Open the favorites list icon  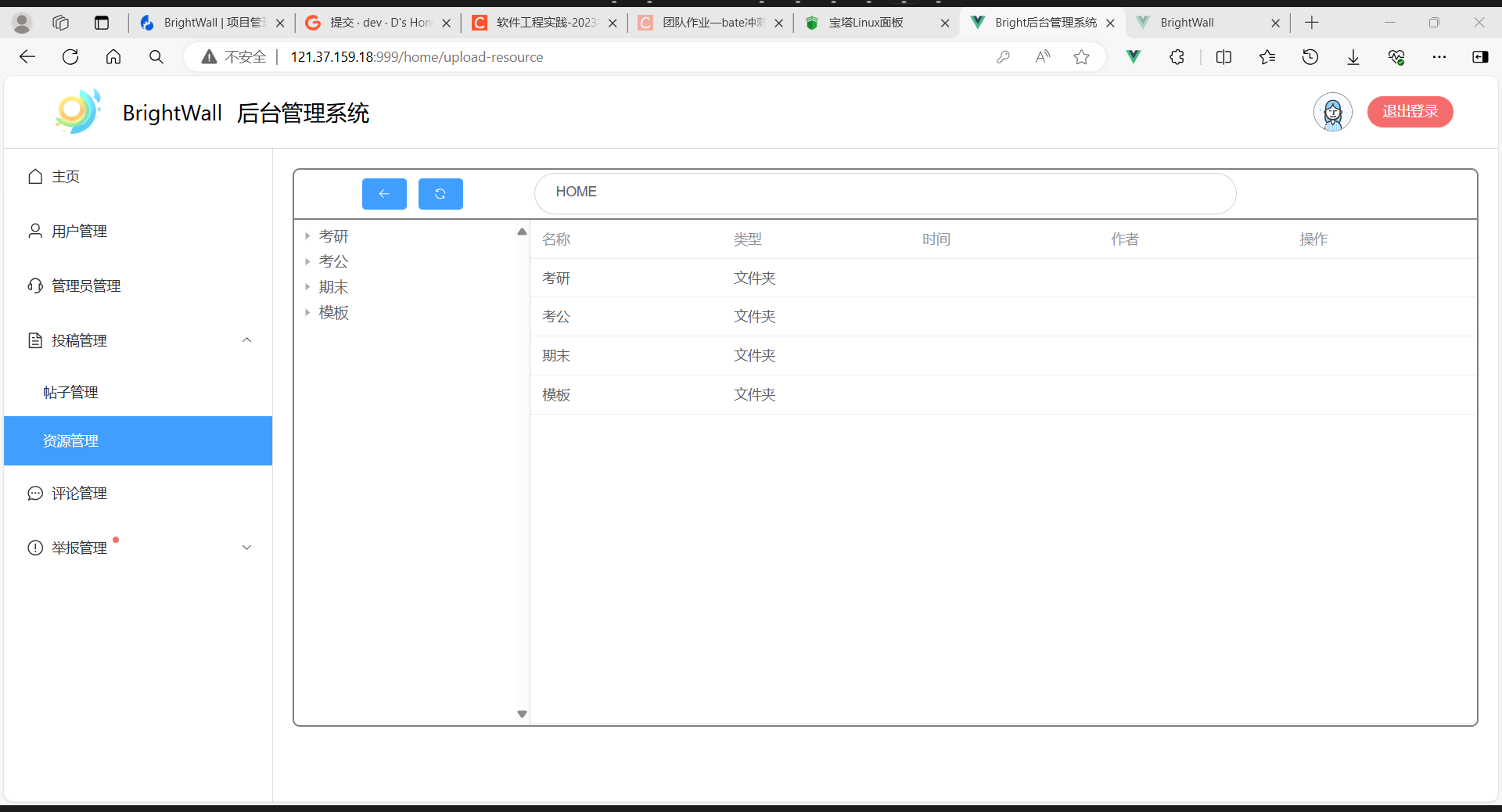pyautogui.click(x=1267, y=57)
